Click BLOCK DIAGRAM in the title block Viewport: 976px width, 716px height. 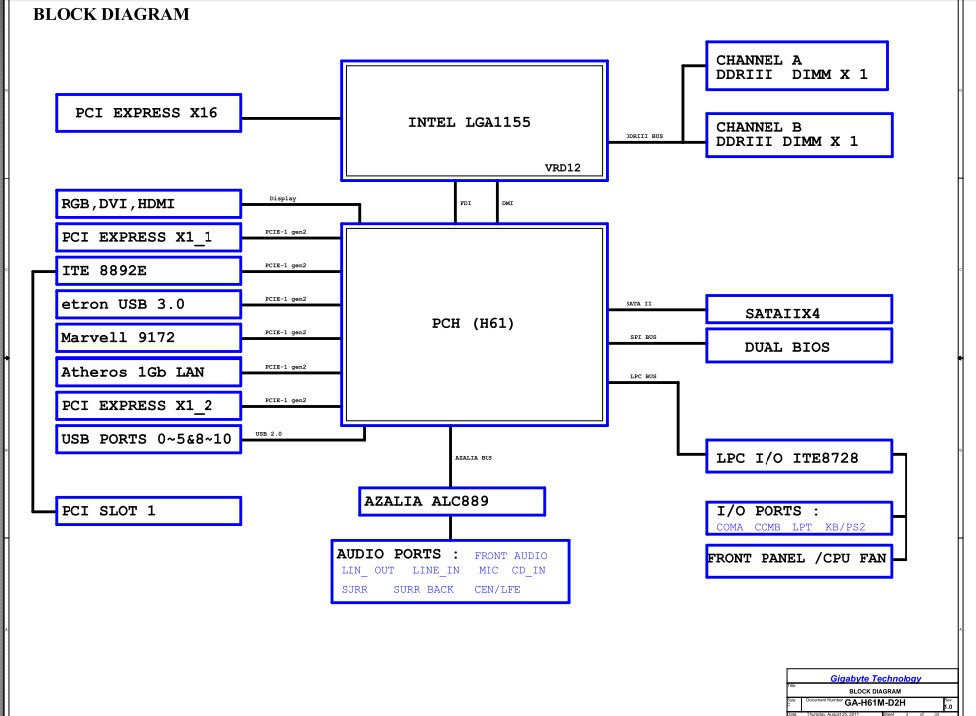point(875,691)
